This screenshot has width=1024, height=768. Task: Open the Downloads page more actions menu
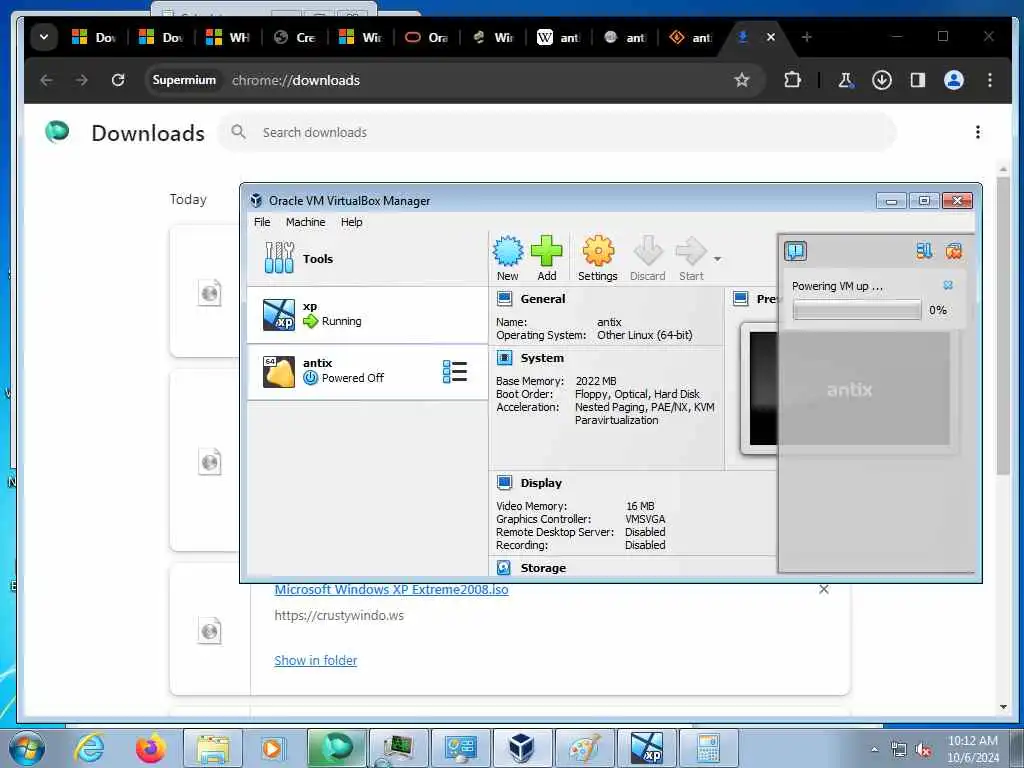coord(978,133)
